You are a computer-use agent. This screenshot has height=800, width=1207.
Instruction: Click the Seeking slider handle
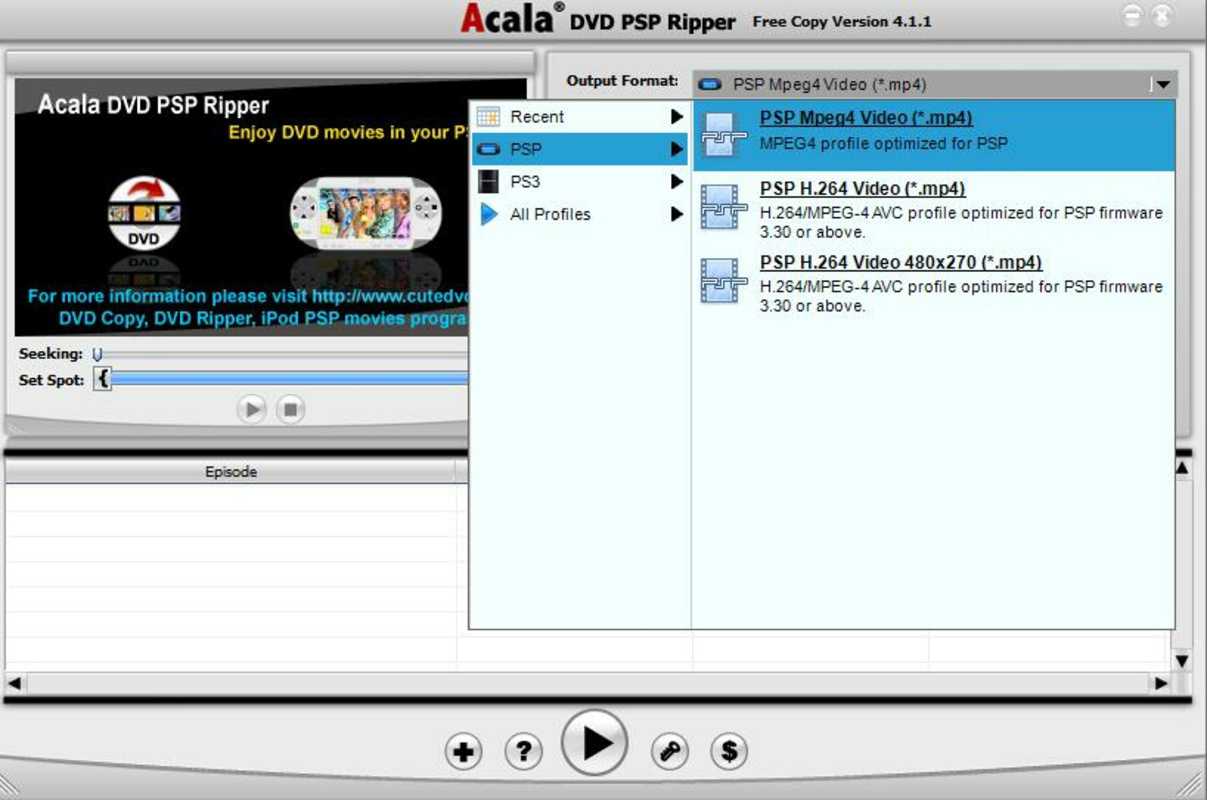click(97, 354)
